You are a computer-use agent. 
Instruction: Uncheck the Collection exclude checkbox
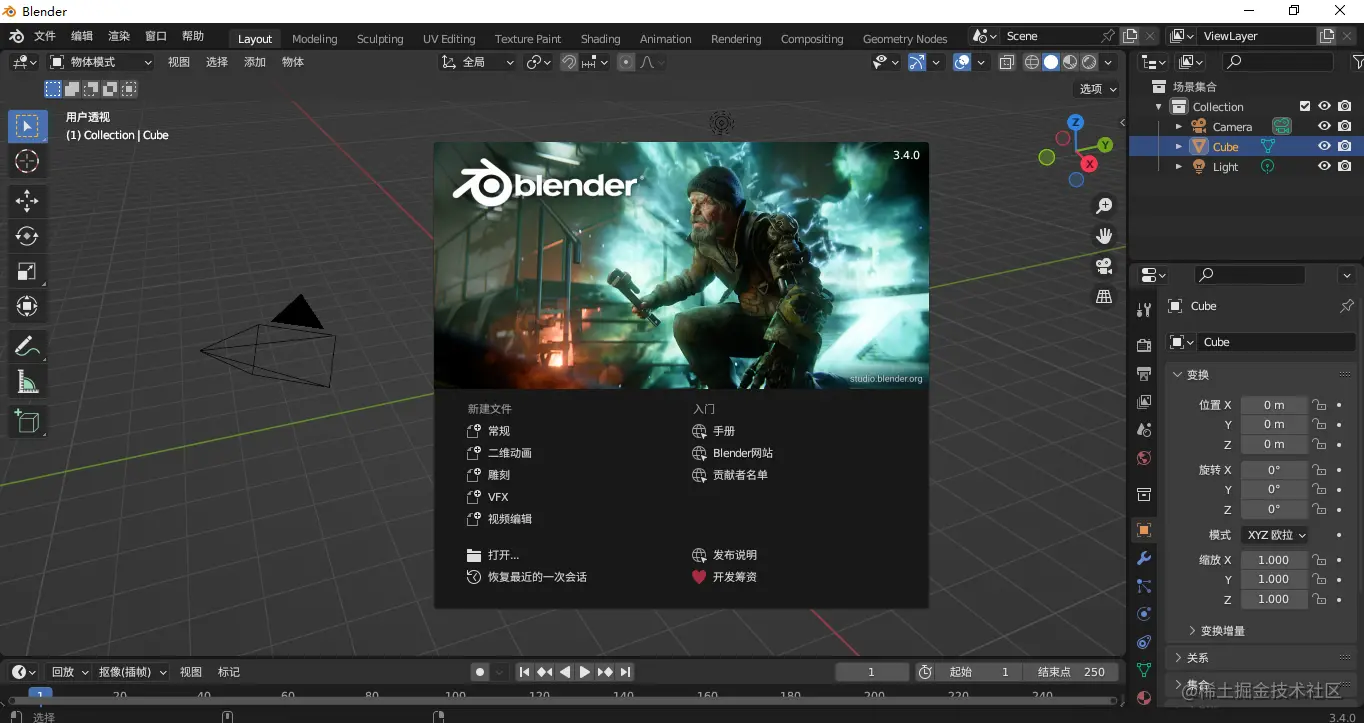coord(1304,106)
